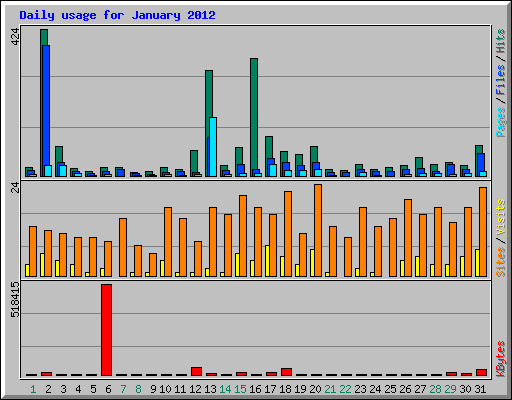Select the orange bar for day 31

(x=483, y=232)
